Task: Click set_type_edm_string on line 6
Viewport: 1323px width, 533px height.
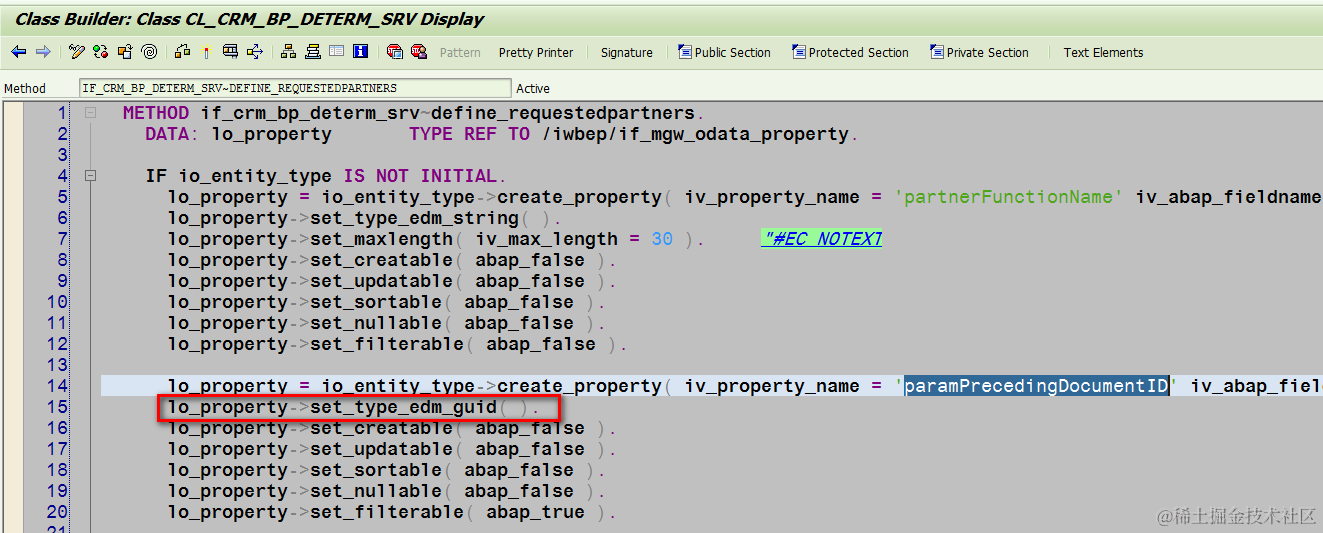Action: 414,218
